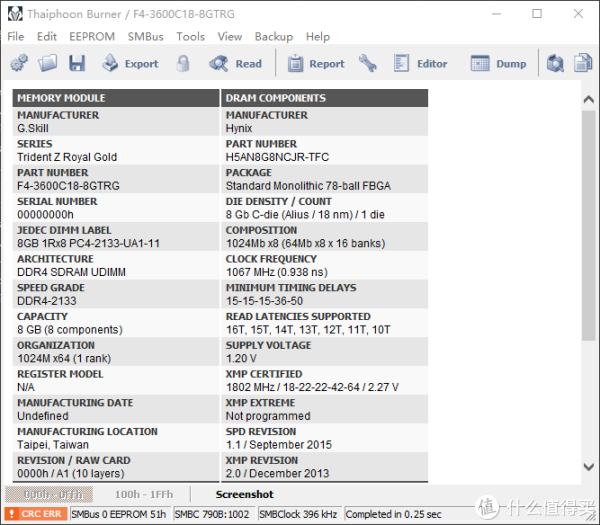Click the 1024Mb x8 composition value
Viewport: 600px width, 525px height.
(305, 243)
